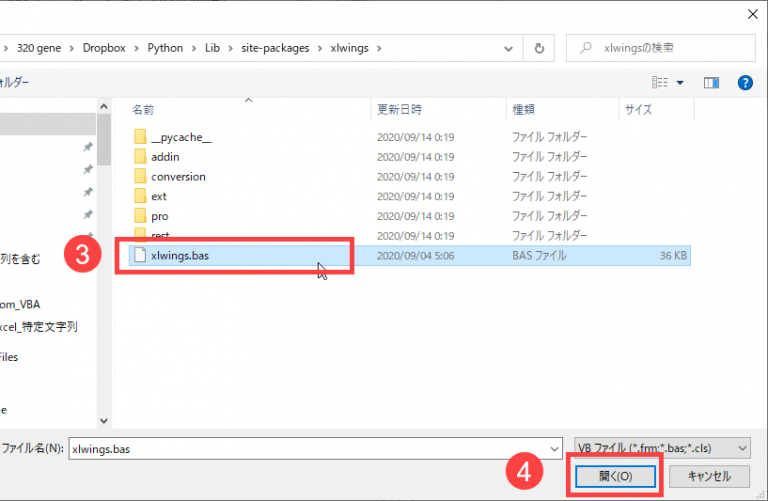Expand chevron after xlwings in breadcrumb
Viewport: 768px width, 501px height.
(379, 48)
